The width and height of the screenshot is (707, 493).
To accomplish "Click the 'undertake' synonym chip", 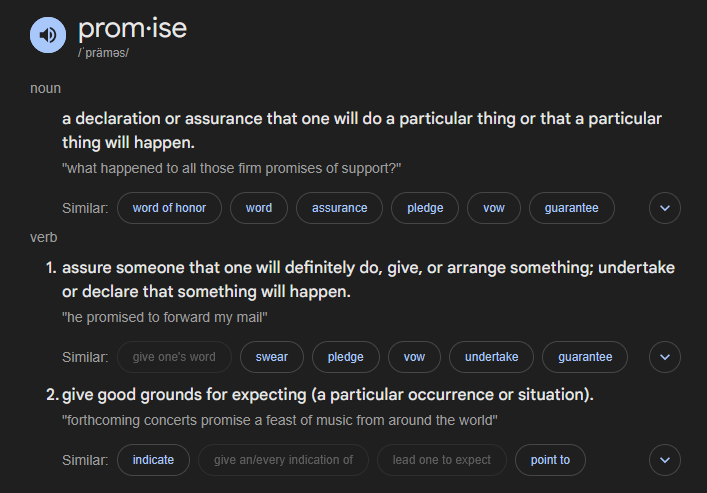I will click(x=491, y=357).
